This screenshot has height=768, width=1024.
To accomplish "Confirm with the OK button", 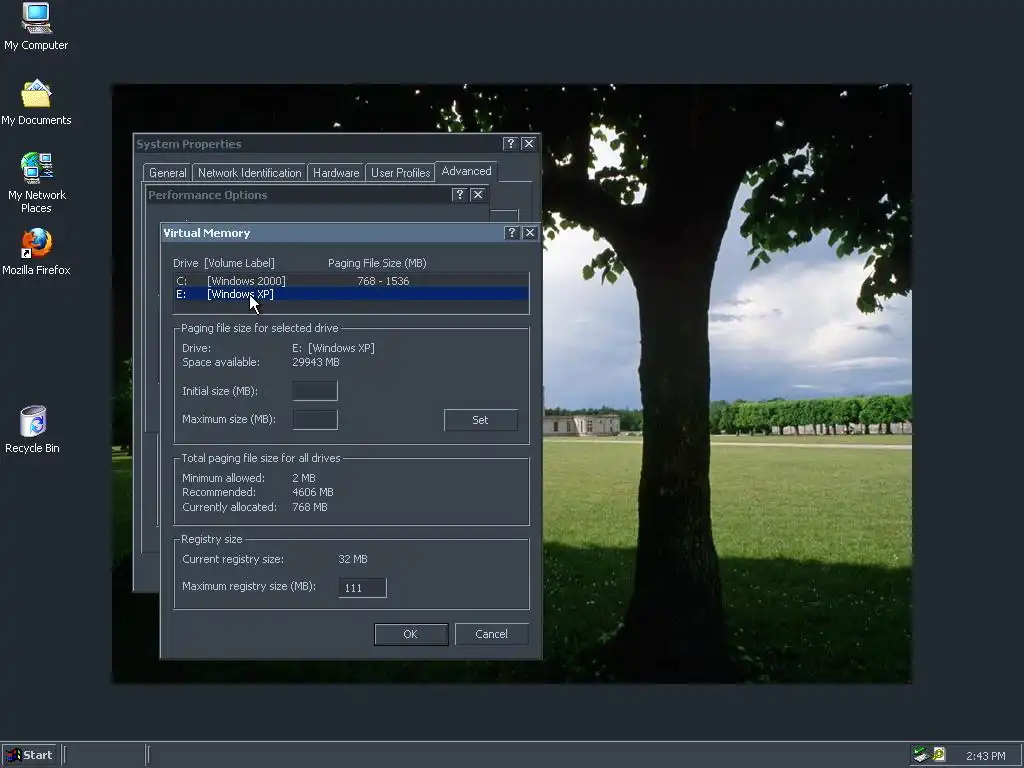I will click(x=411, y=634).
